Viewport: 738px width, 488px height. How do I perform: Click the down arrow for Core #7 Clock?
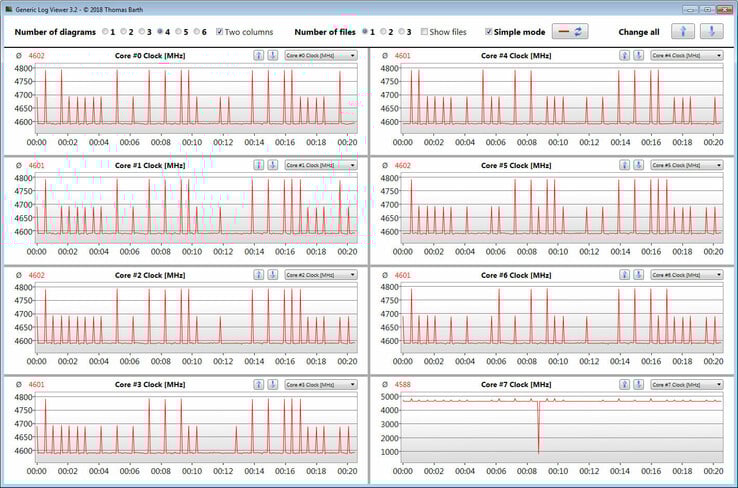(638, 384)
